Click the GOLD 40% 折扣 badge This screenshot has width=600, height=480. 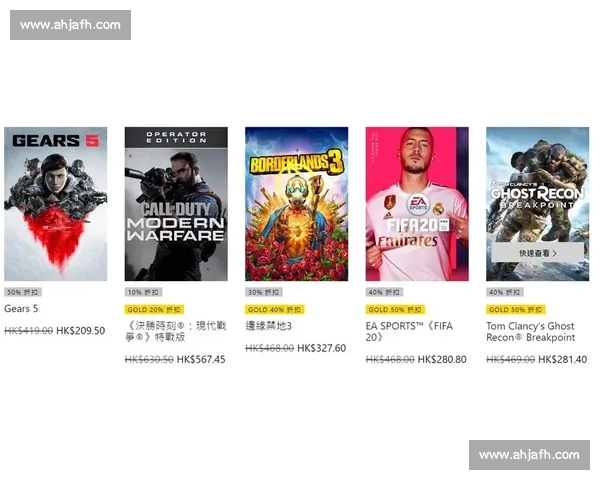coord(275,309)
